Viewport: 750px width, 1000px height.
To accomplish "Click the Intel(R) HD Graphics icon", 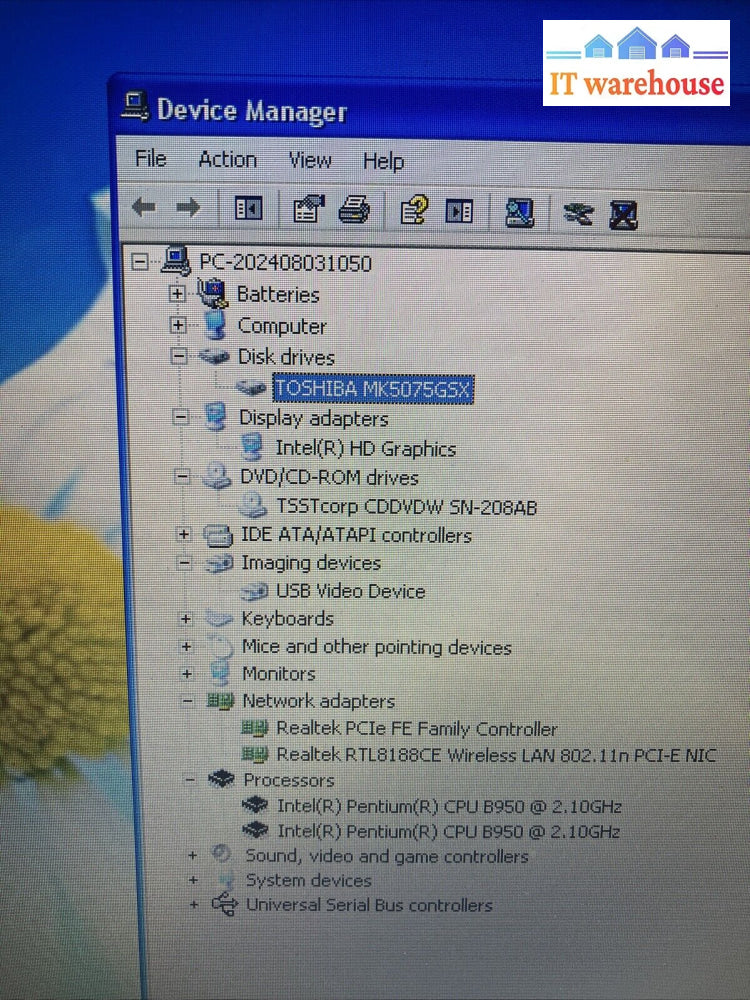I will click(x=253, y=447).
